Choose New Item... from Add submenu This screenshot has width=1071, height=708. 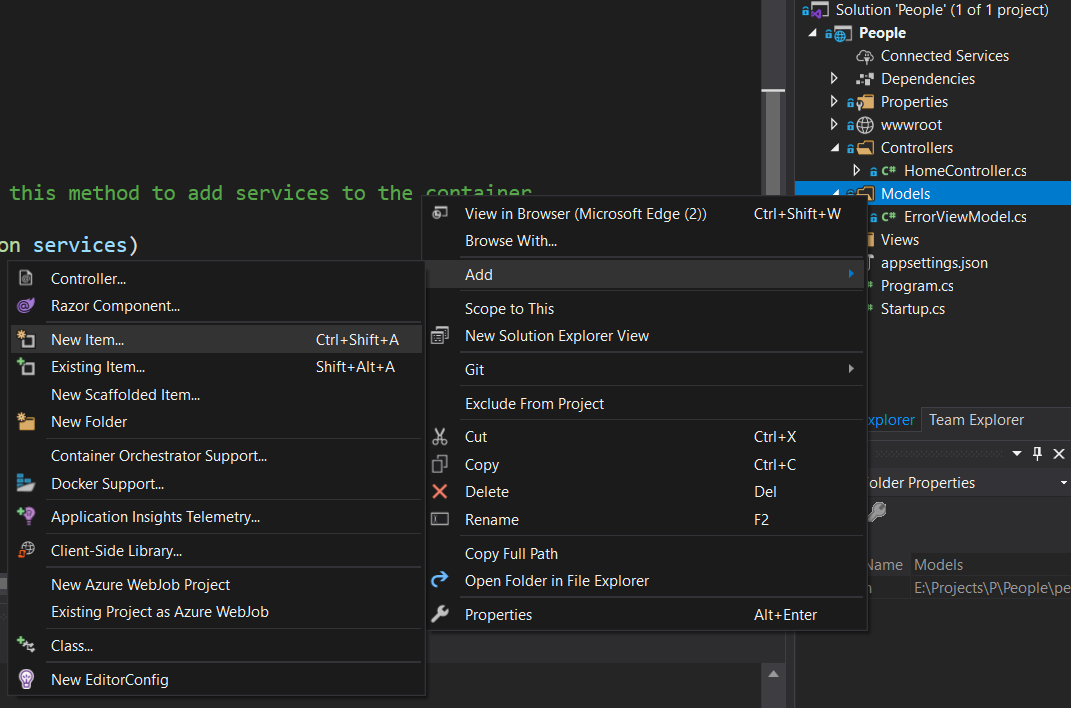pyautogui.click(x=217, y=339)
